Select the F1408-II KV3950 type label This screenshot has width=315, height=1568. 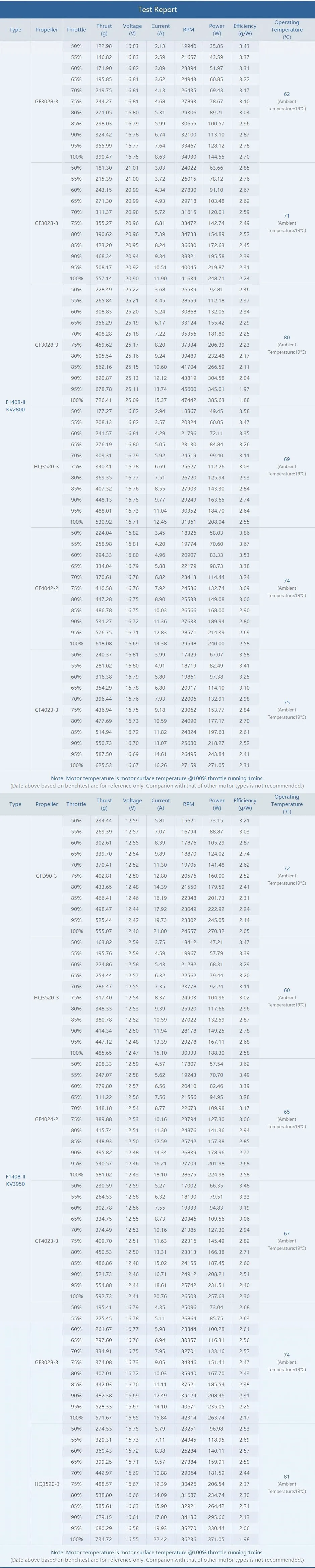click(x=15, y=1180)
